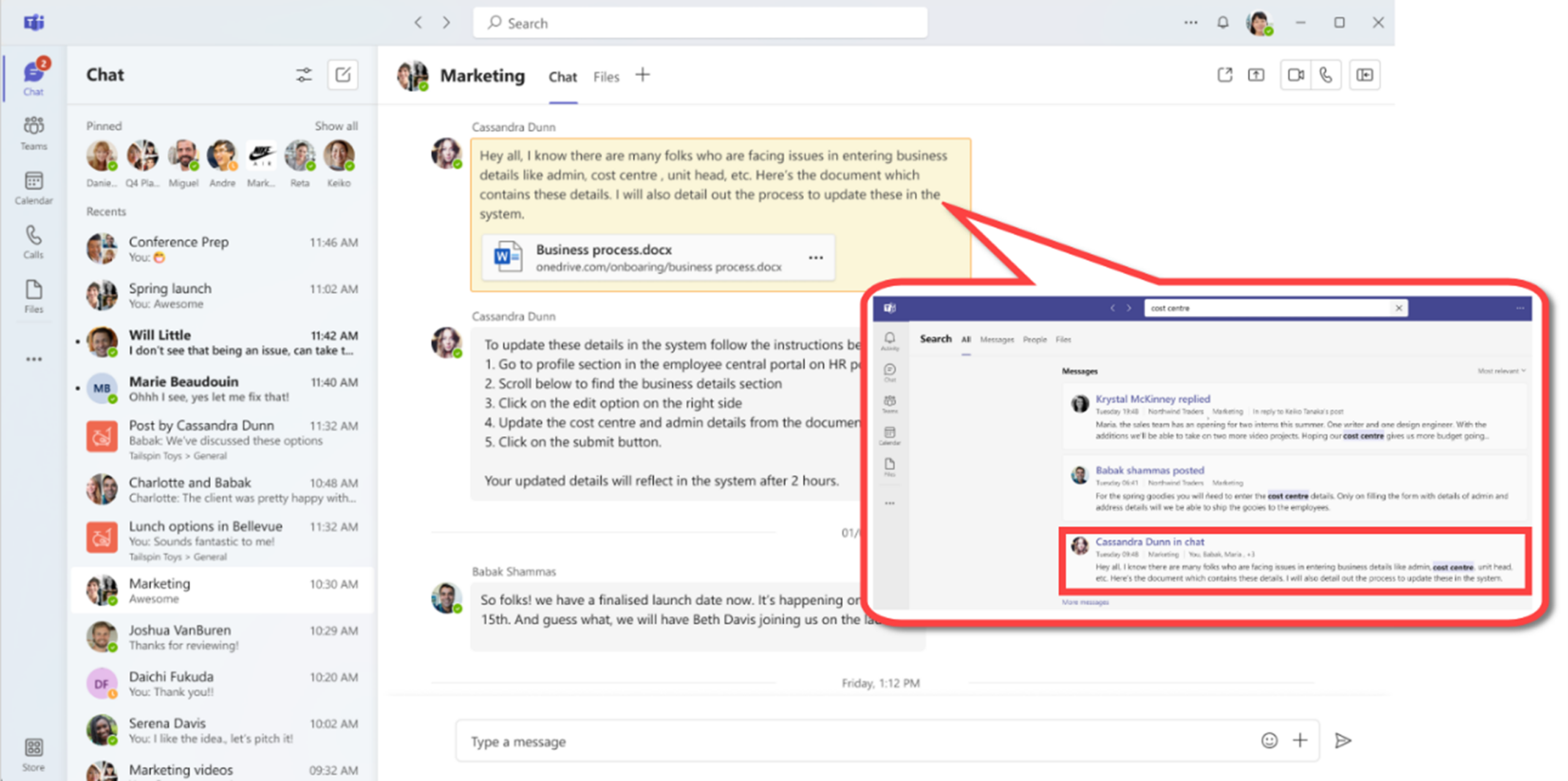The image size is (1568, 781).
Task: Start a video call in the Marketing chat
Action: click(x=1295, y=74)
